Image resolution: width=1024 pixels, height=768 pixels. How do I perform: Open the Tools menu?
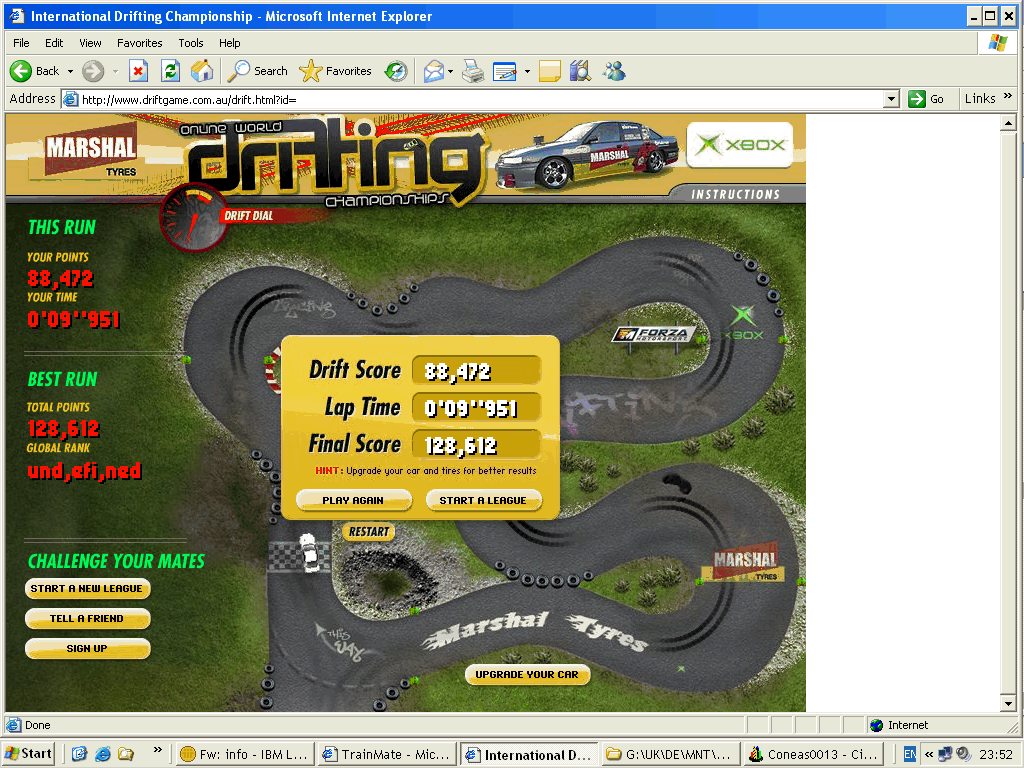pyautogui.click(x=191, y=43)
